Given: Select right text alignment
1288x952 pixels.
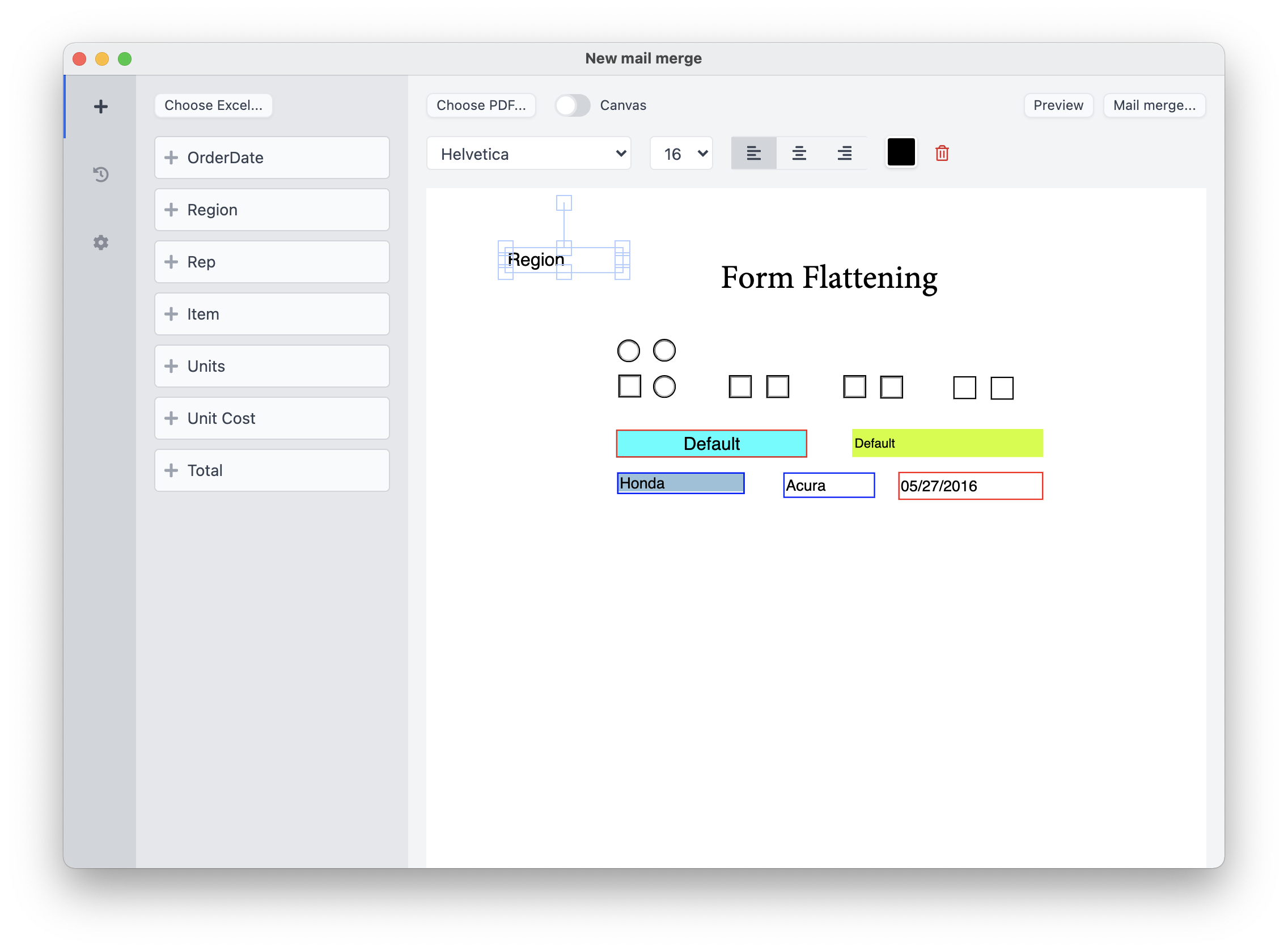Looking at the screenshot, I should pos(845,154).
